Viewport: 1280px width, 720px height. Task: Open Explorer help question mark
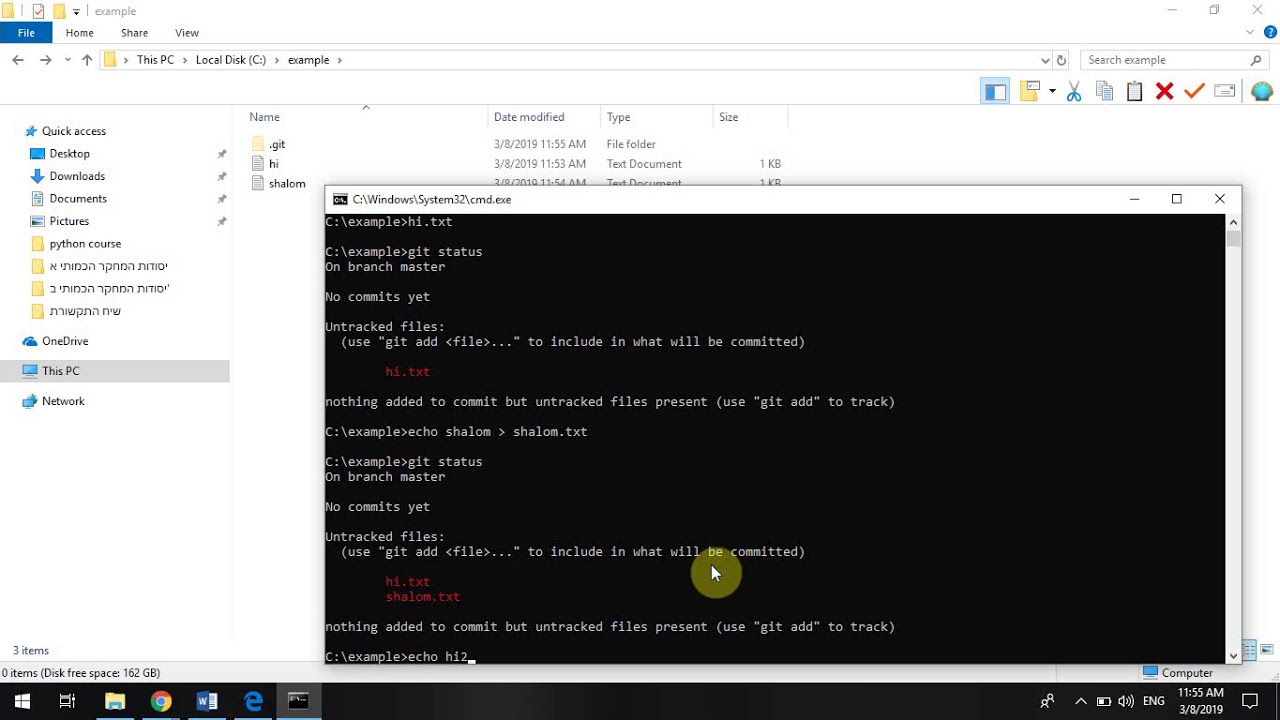1270,33
